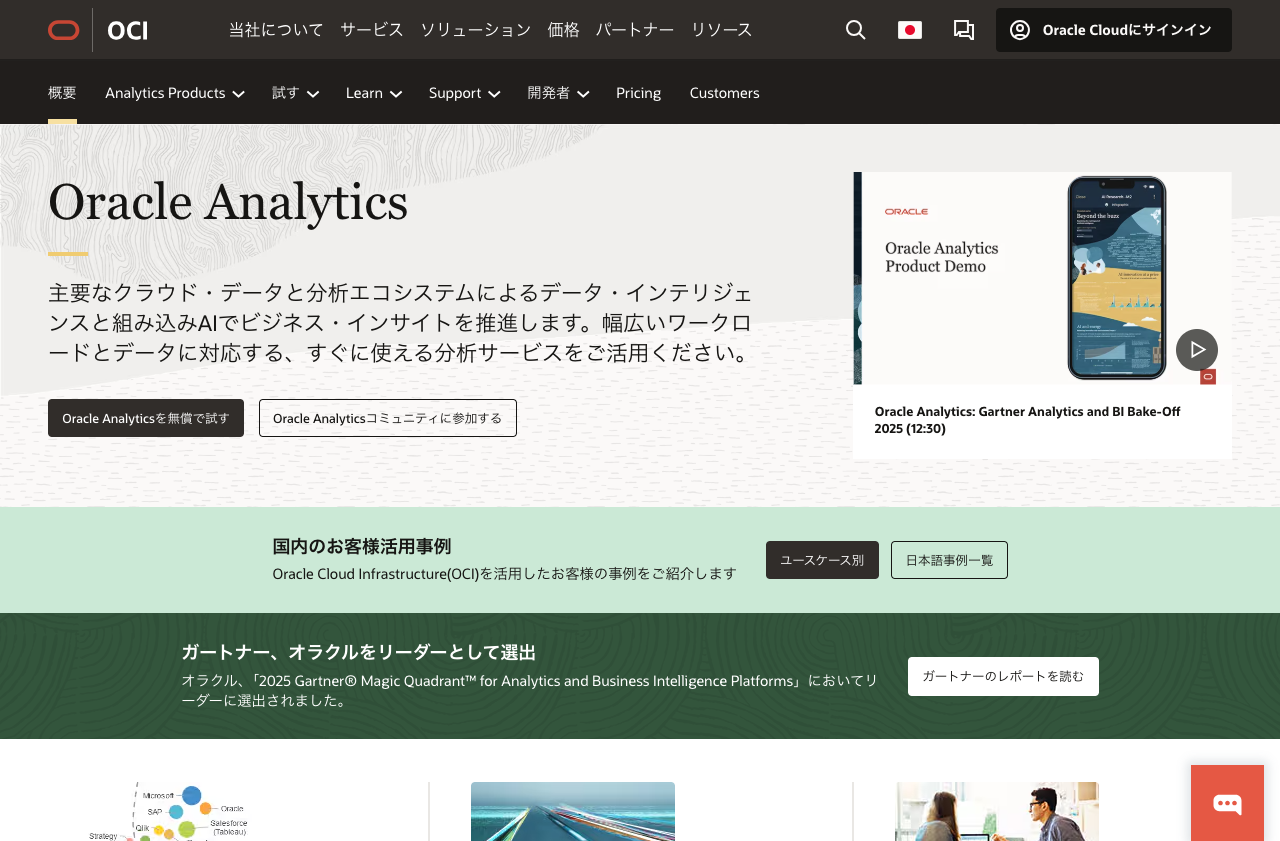This screenshot has height=841, width=1280.
Task: Open the live chat widget icon
Action: pos(1227,803)
